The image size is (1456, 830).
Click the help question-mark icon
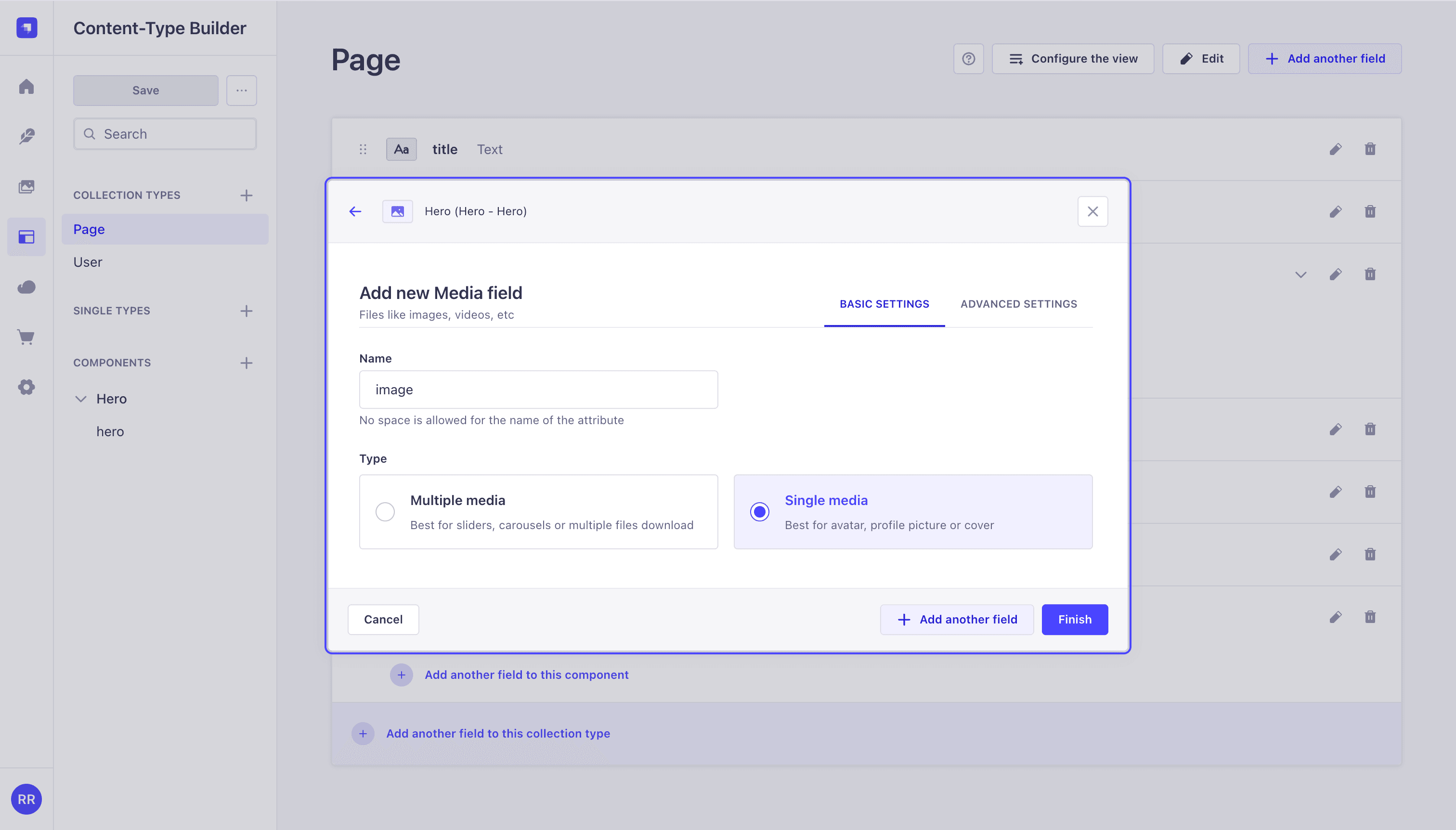(x=969, y=59)
